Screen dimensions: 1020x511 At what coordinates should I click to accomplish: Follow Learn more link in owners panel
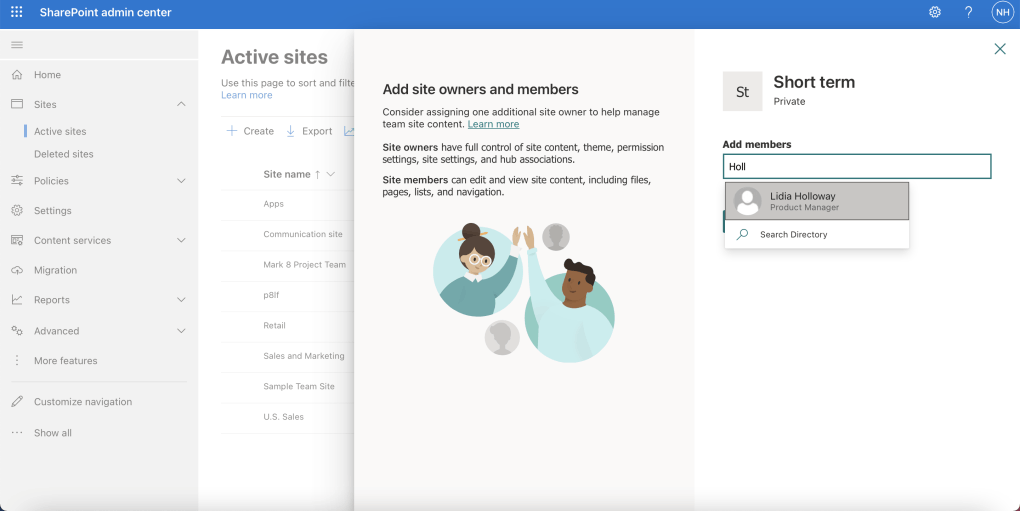click(x=493, y=124)
